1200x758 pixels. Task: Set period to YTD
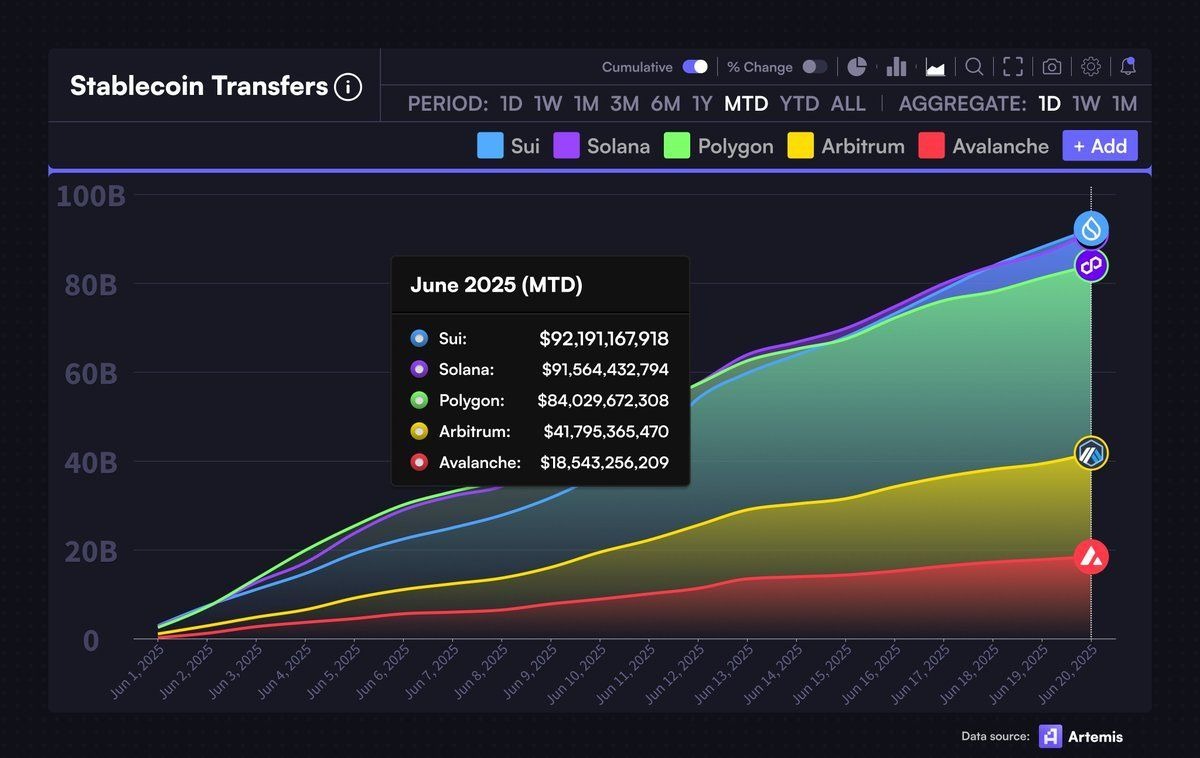pos(799,104)
